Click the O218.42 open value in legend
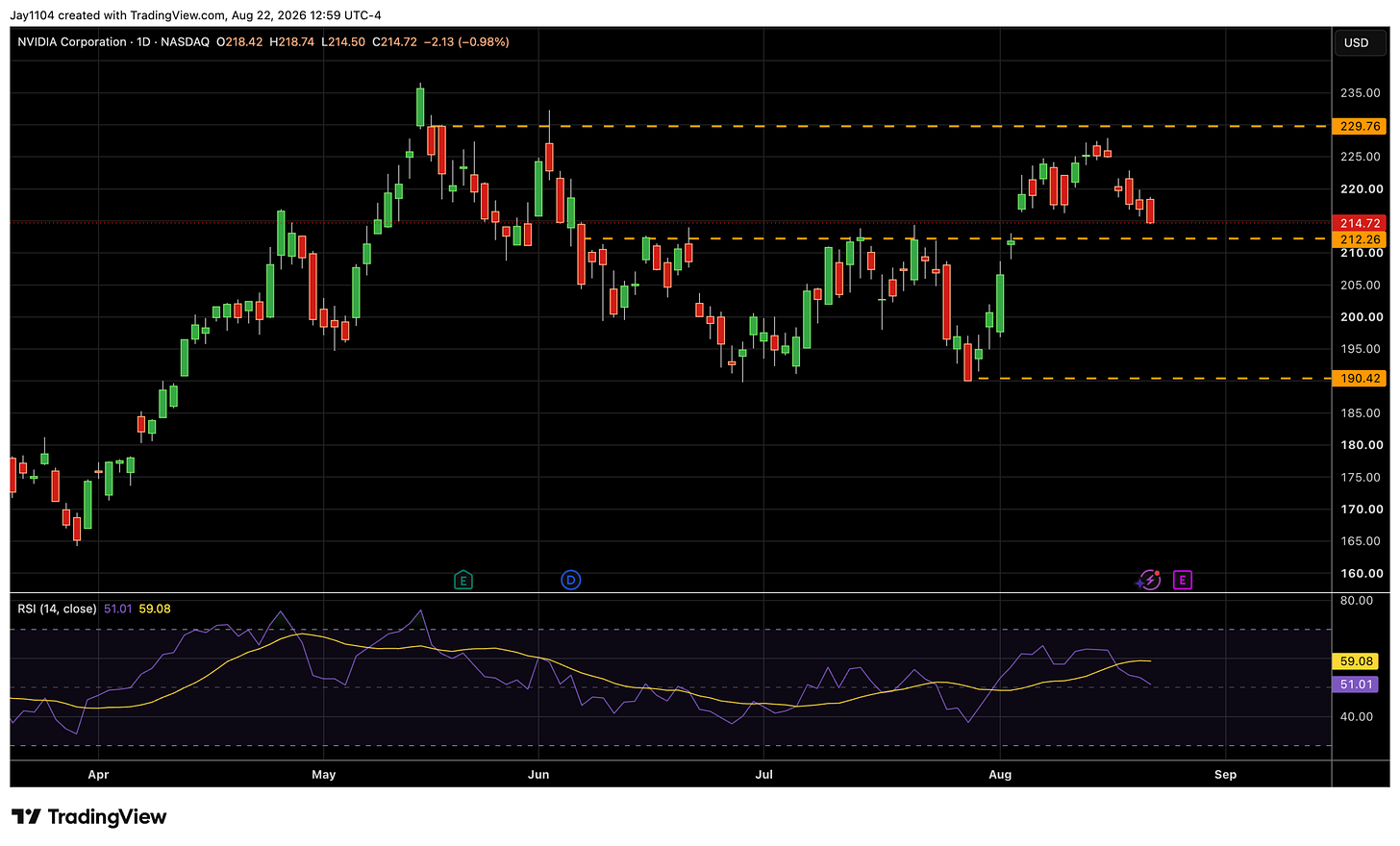Viewport: 1400px width, 846px height. coord(239,42)
